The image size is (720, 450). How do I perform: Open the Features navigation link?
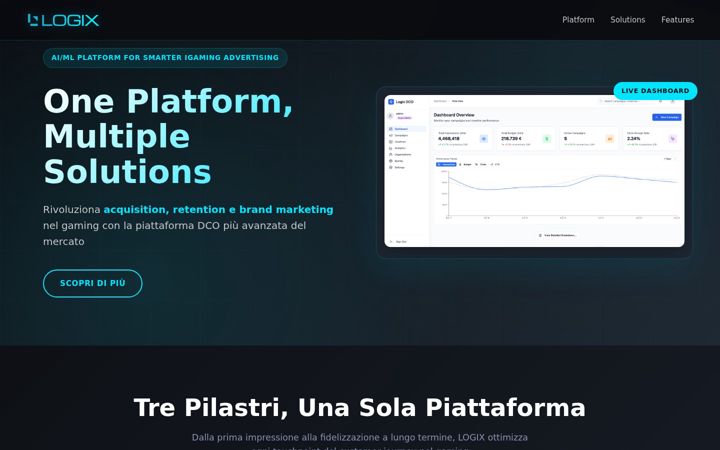point(677,20)
